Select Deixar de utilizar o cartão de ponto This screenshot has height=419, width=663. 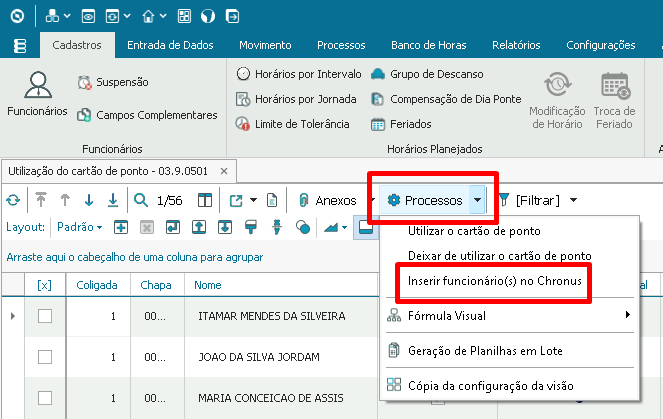[500, 256]
